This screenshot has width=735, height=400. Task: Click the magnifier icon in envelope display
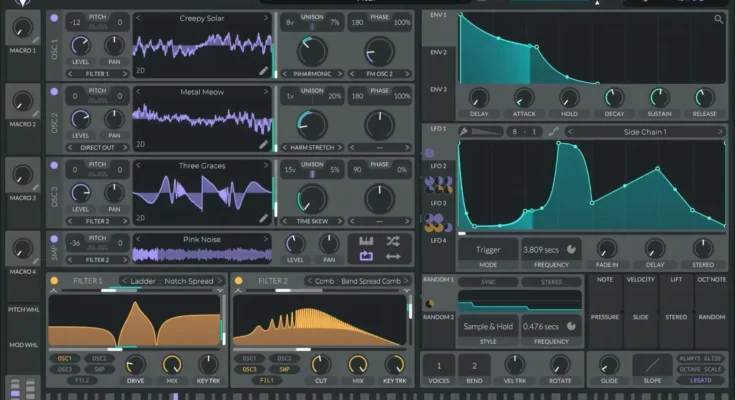tap(718, 19)
